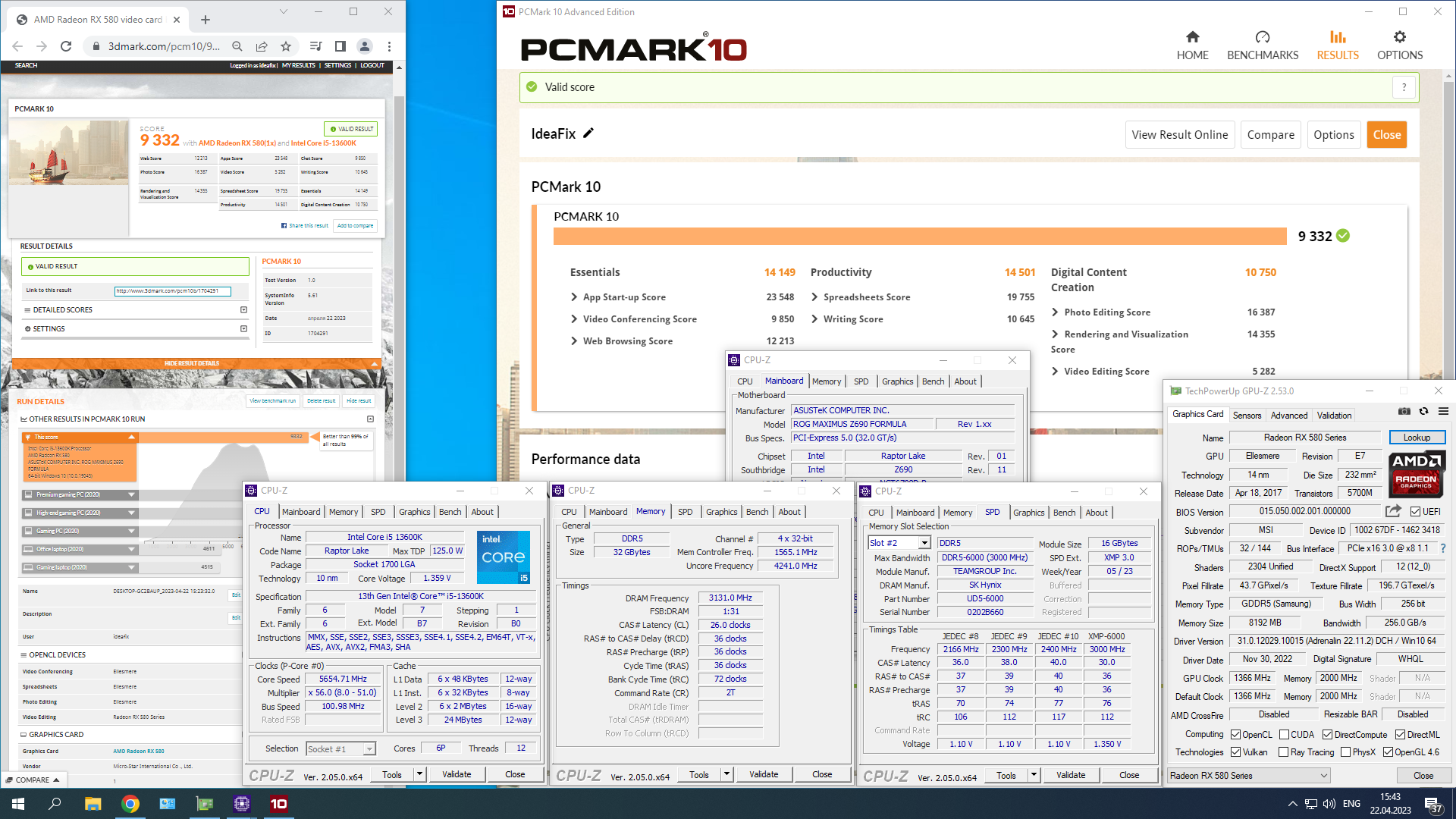The height and width of the screenshot is (819, 1456).
Task: Click Premium gaming PC (2020) comparison bar
Action: (x=80, y=494)
